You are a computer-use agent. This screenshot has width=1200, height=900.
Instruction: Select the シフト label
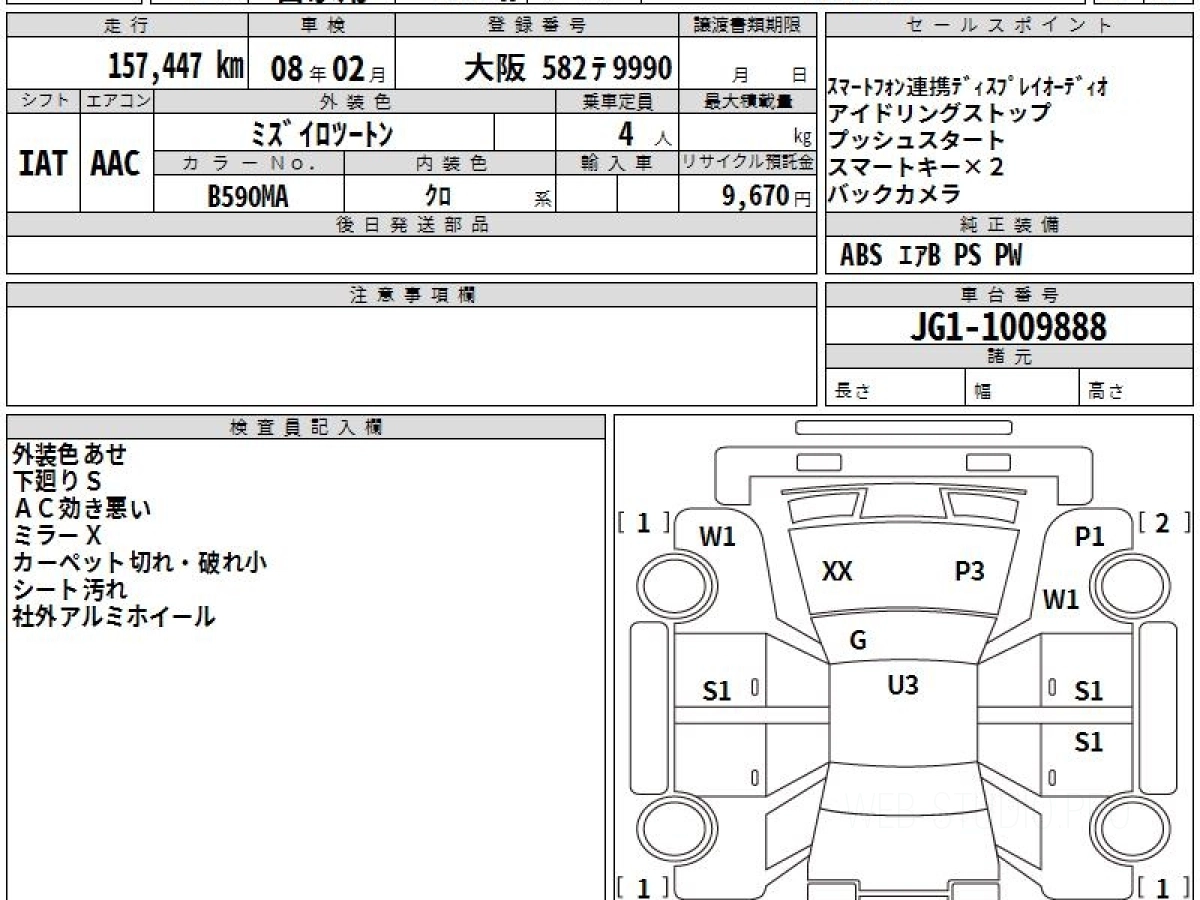pyautogui.click(x=43, y=101)
